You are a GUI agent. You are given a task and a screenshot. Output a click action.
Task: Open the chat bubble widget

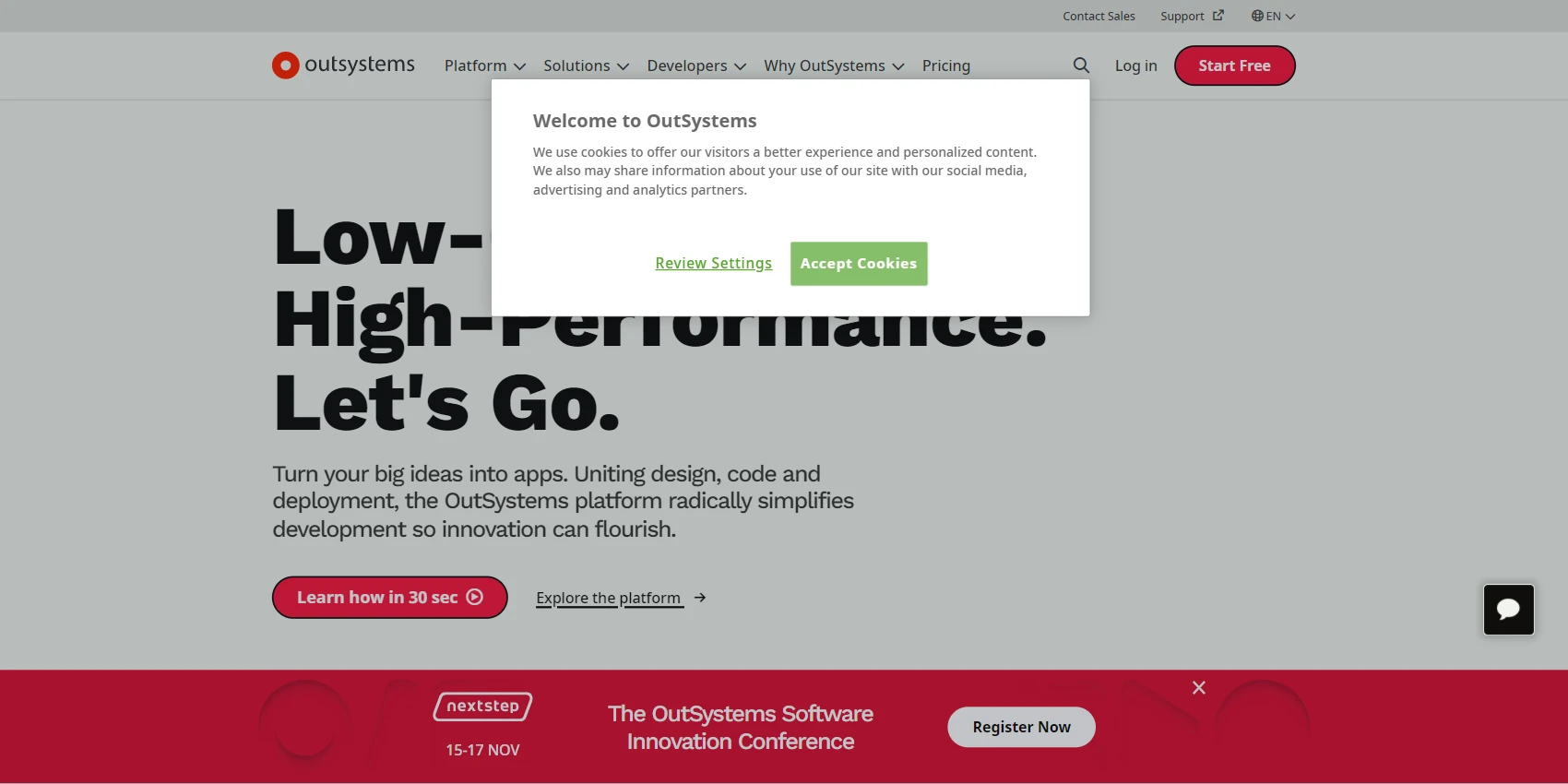coord(1509,610)
